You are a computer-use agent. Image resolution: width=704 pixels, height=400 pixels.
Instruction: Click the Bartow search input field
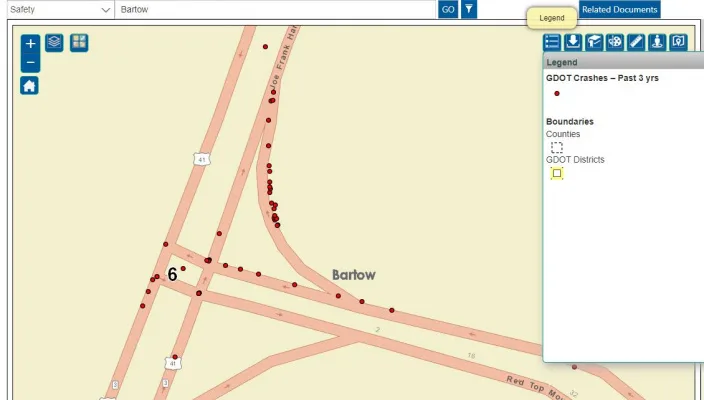coord(276,9)
